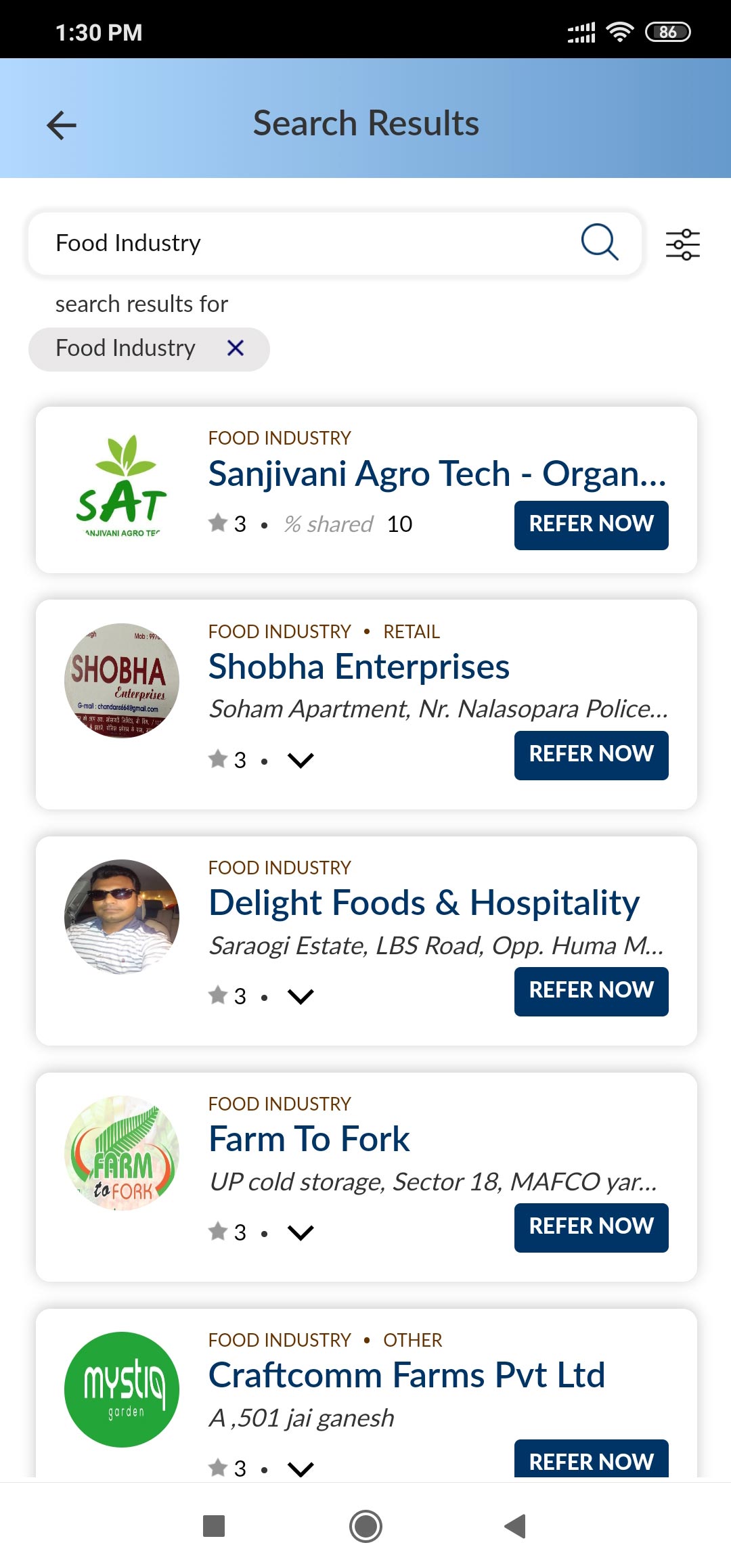Remove the Food Industry filter chip
Viewport: 731px width, 1568px height.
click(236, 349)
